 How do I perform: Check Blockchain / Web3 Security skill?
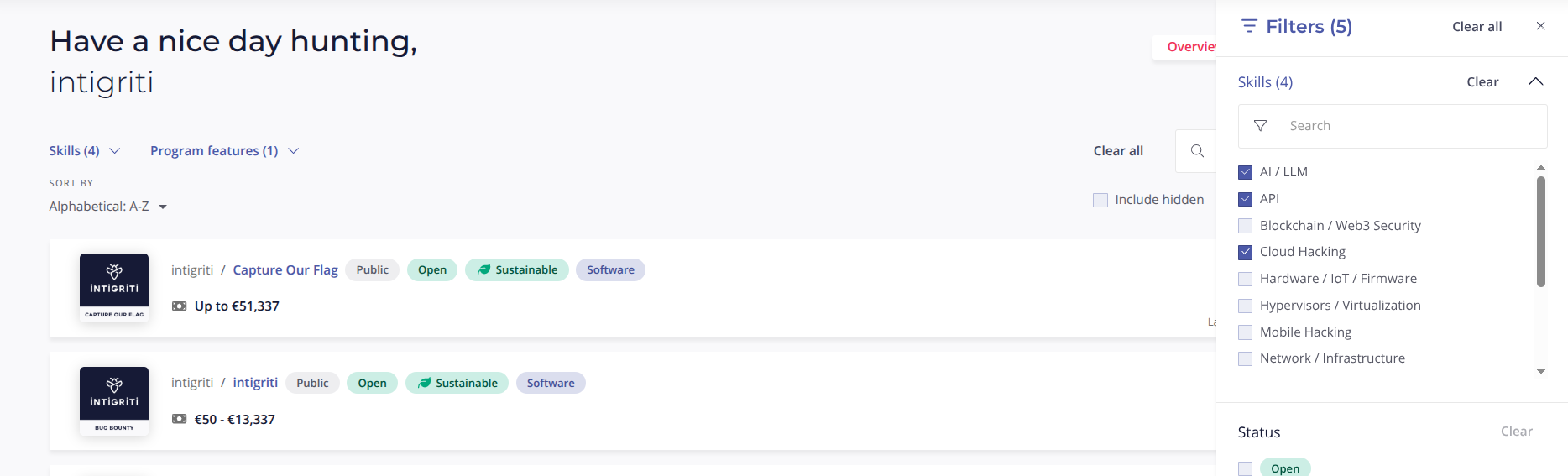(1245, 226)
